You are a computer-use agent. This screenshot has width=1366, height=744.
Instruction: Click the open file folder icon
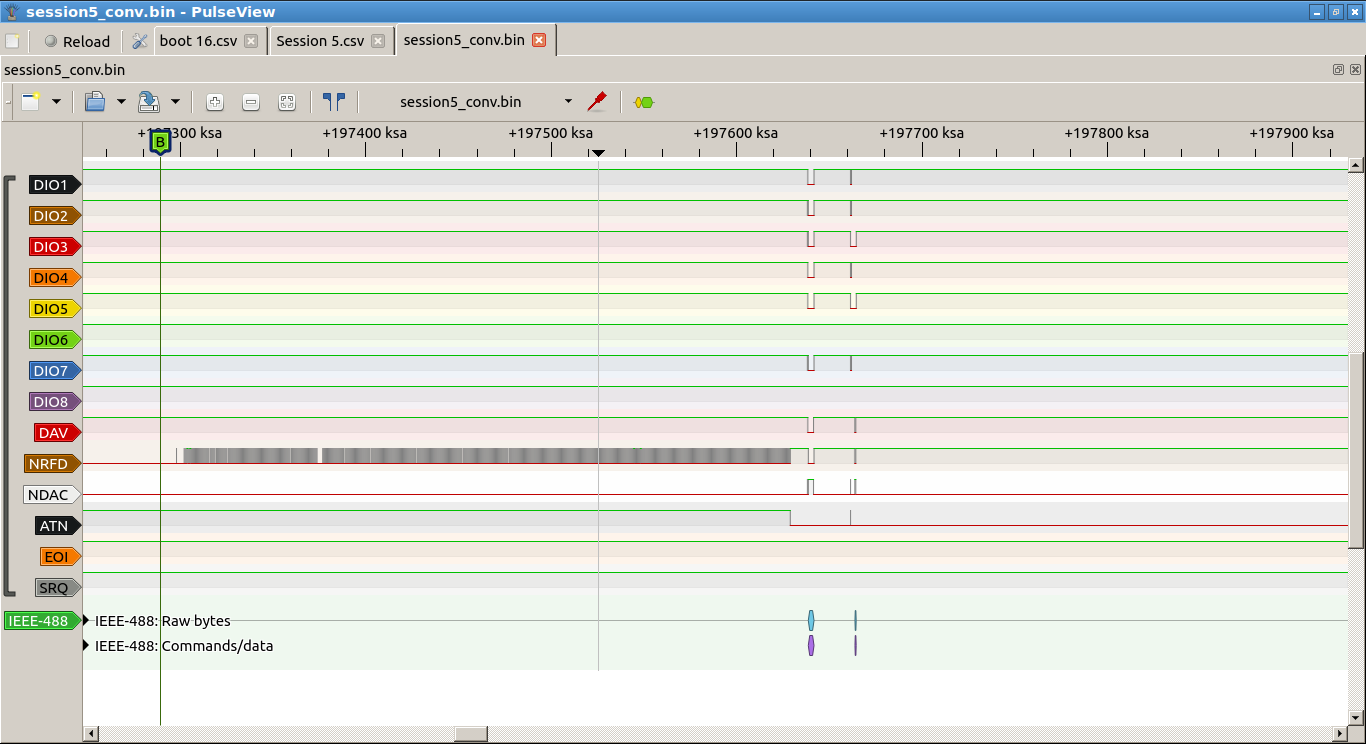pos(95,102)
